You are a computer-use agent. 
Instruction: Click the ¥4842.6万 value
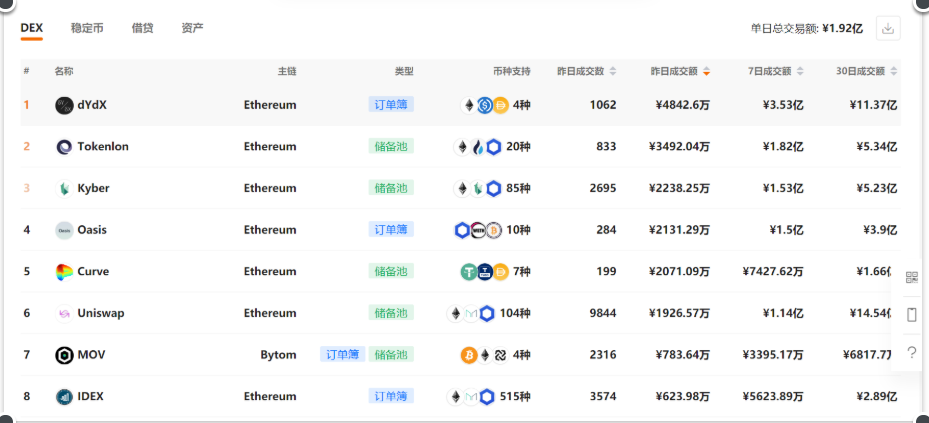(683, 105)
